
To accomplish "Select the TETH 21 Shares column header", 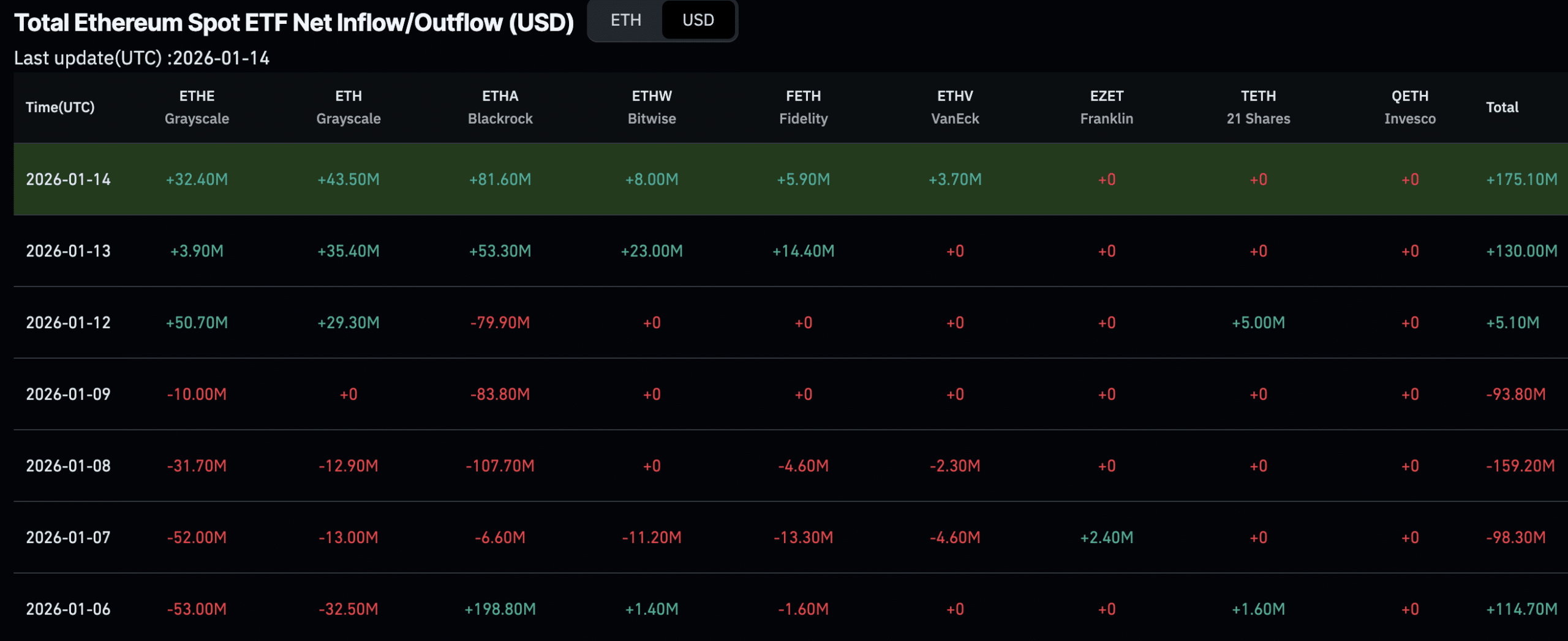I will pos(1259,107).
